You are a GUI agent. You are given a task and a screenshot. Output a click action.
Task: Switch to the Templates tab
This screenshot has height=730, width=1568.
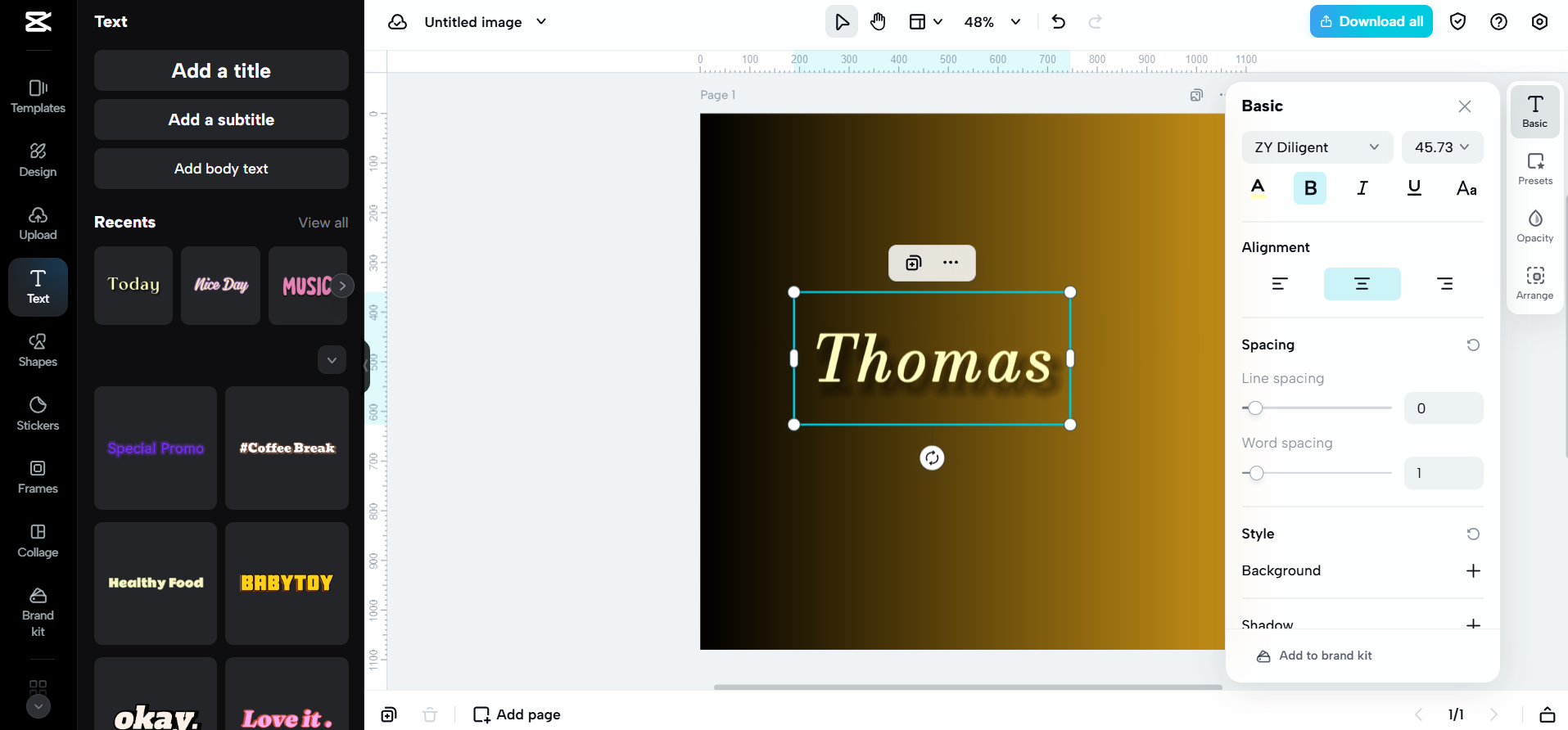pyautogui.click(x=38, y=96)
